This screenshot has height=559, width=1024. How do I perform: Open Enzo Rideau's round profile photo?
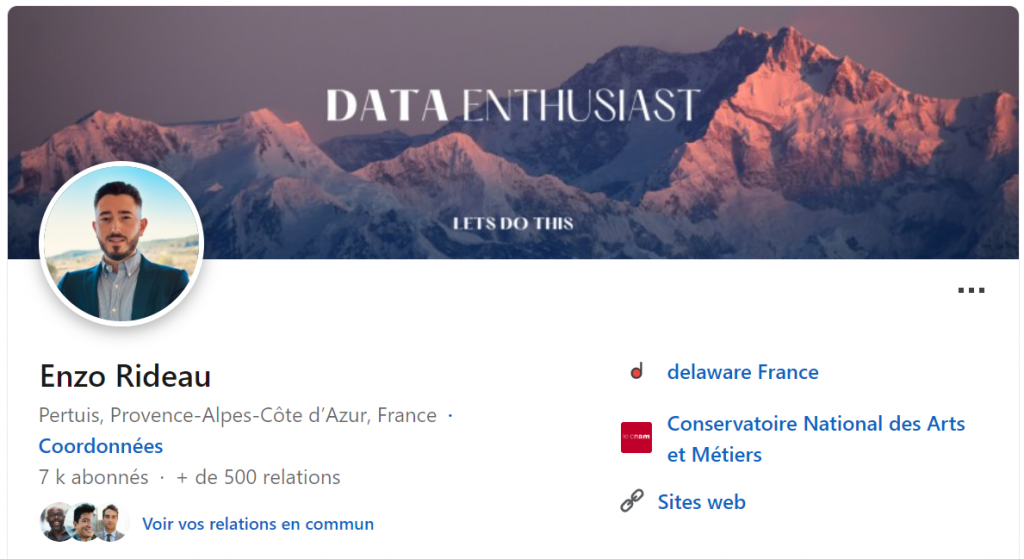pyautogui.click(x=121, y=244)
